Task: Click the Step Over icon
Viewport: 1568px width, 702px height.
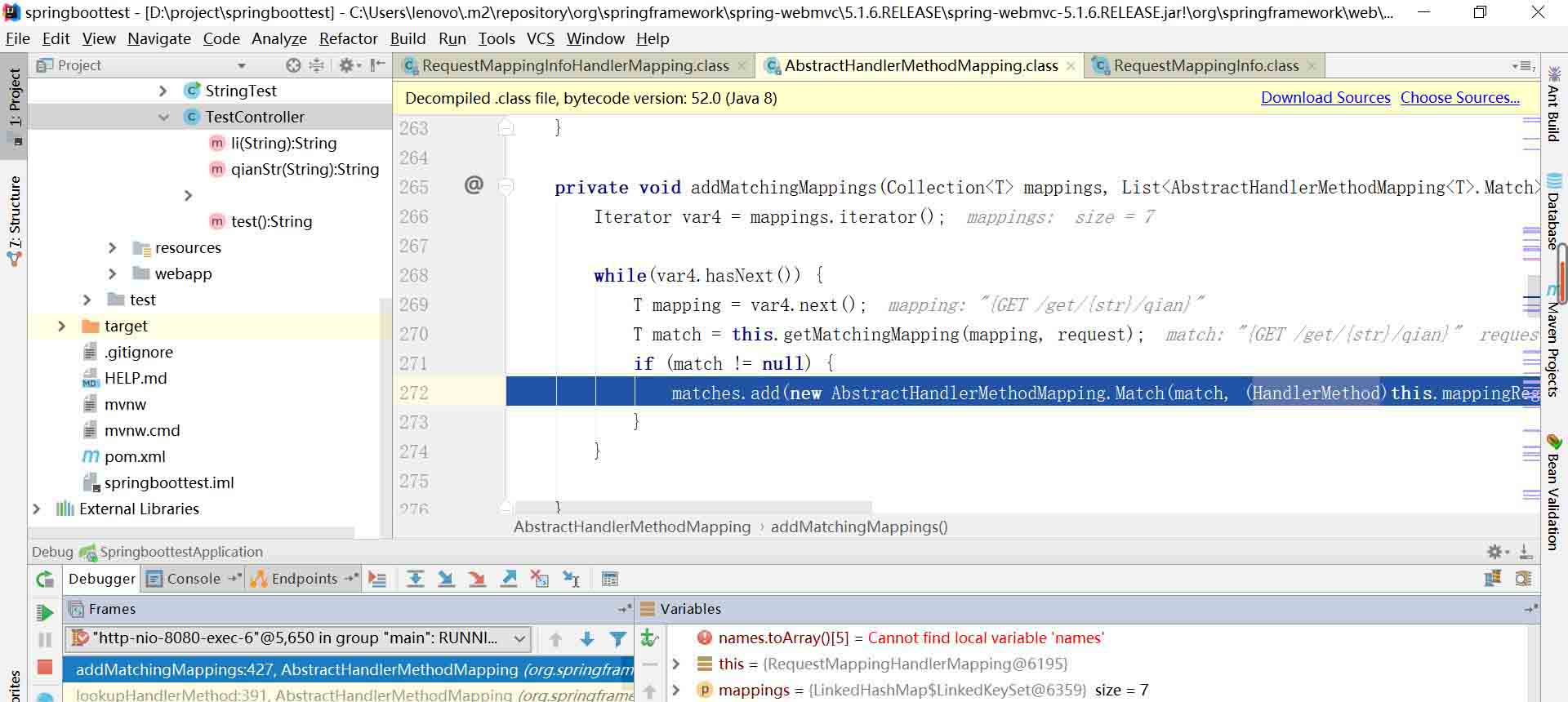Action: point(415,579)
